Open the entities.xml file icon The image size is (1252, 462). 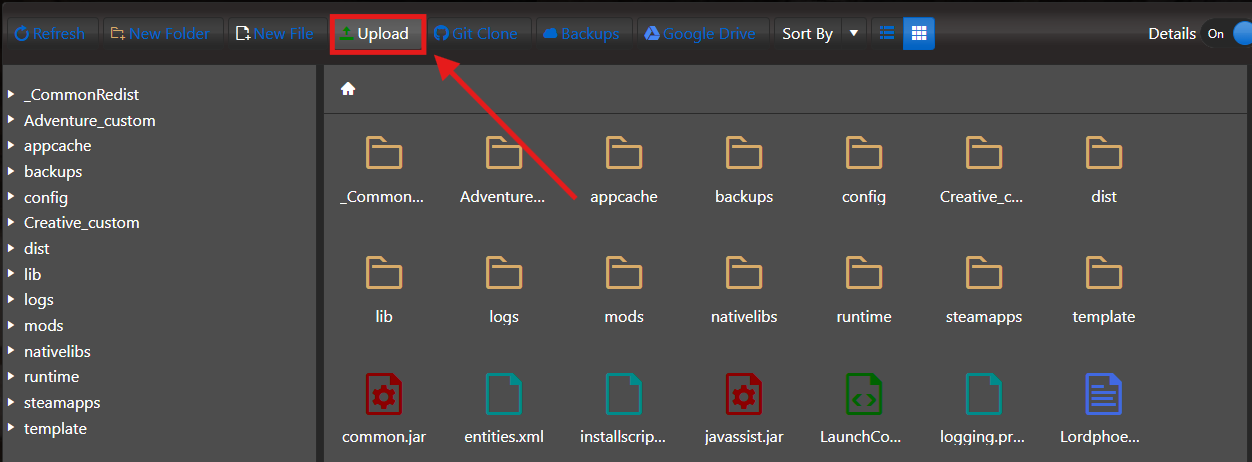[504, 393]
